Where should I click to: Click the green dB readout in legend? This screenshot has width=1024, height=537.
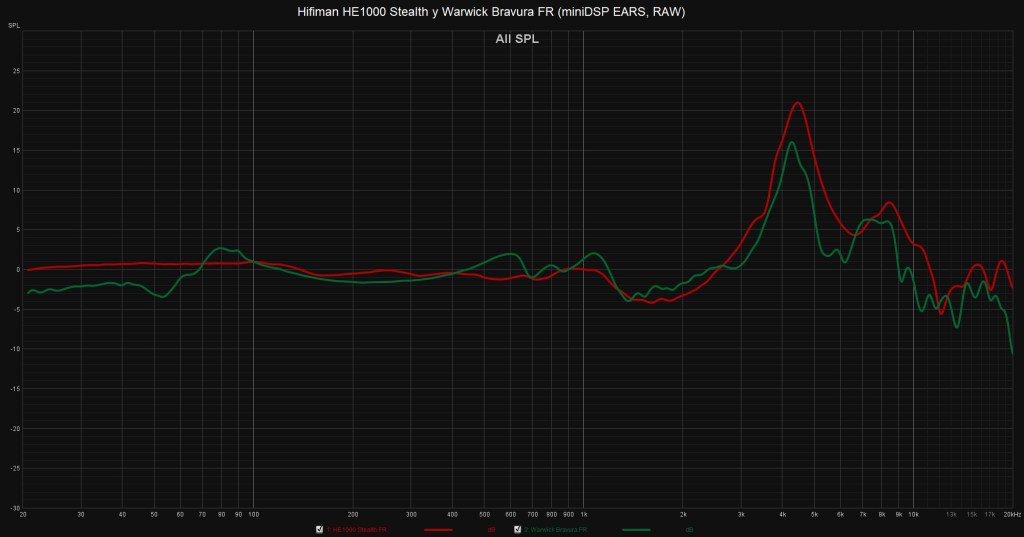(690, 529)
